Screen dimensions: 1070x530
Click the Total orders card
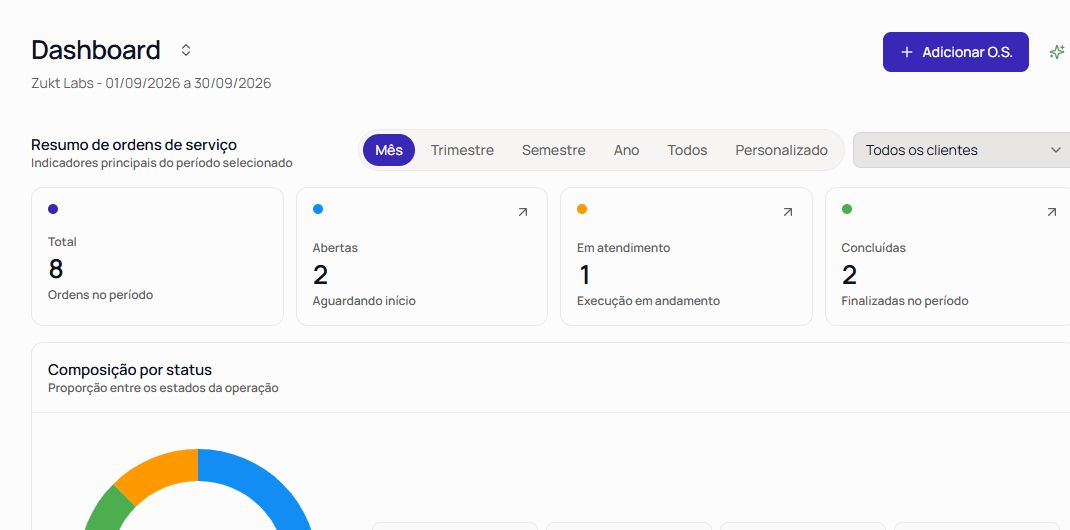point(158,256)
